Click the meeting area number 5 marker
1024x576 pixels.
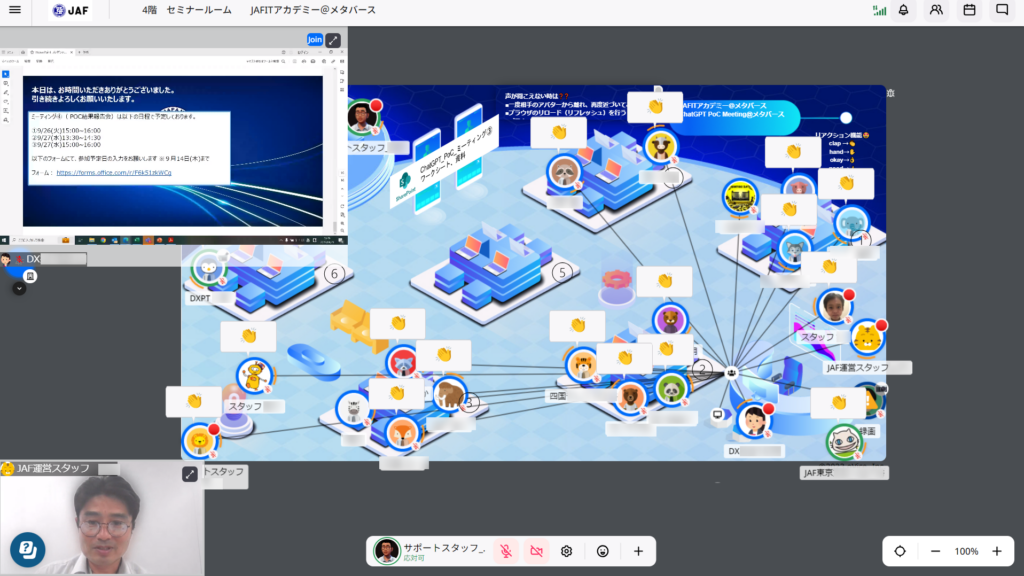562,272
